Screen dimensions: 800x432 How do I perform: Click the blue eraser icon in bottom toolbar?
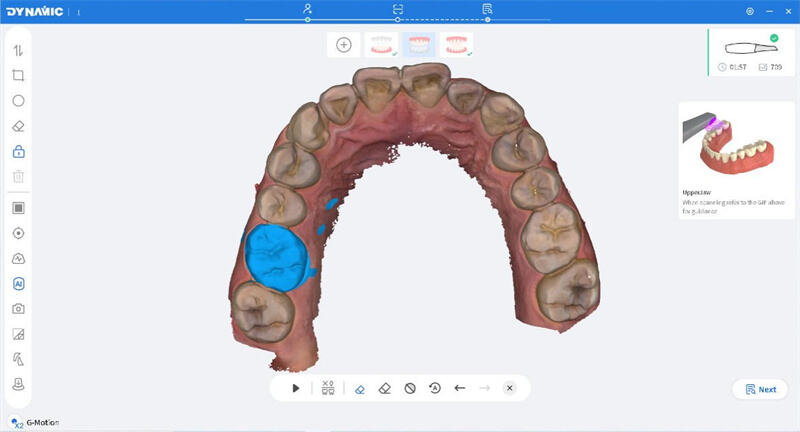359,388
